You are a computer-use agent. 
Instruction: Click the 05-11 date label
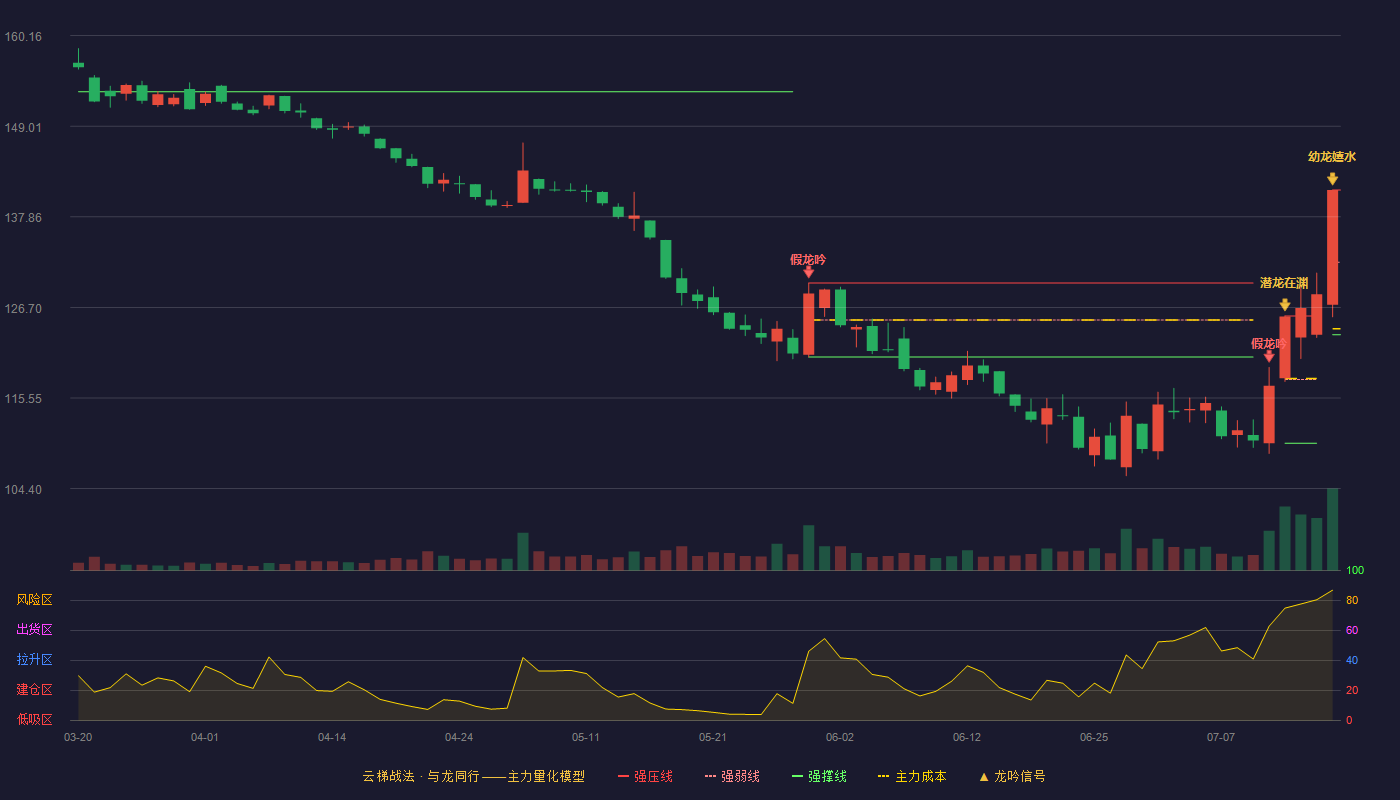(x=586, y=737)
